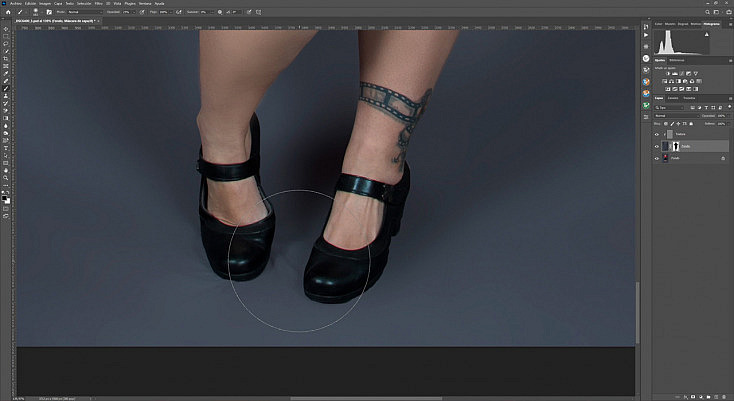Switch to the Histograma tab
Image resolution: width=734 pixels, height=401 pixels.
click(712, 24)
